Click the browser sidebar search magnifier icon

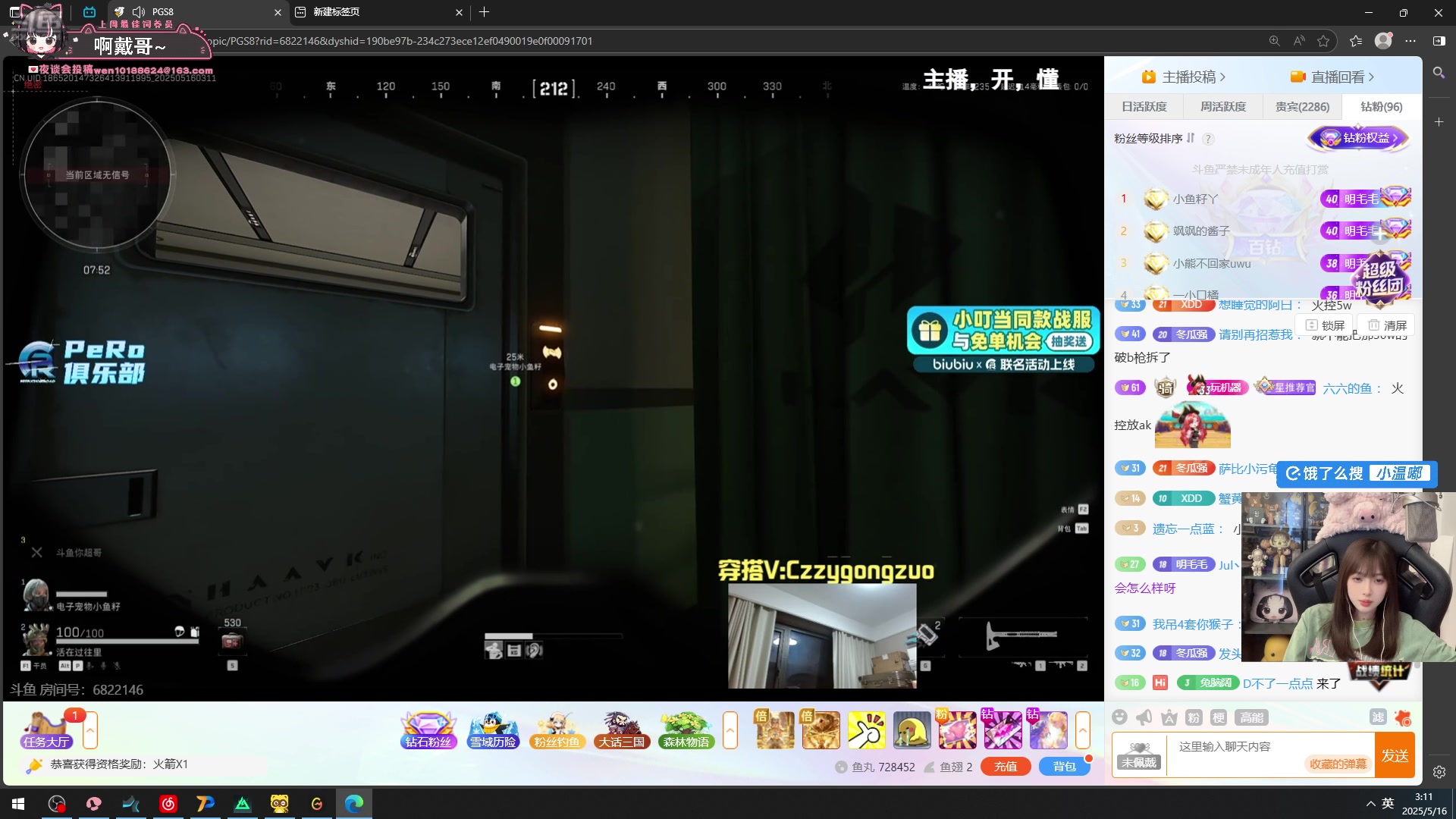coord(1439,73)
